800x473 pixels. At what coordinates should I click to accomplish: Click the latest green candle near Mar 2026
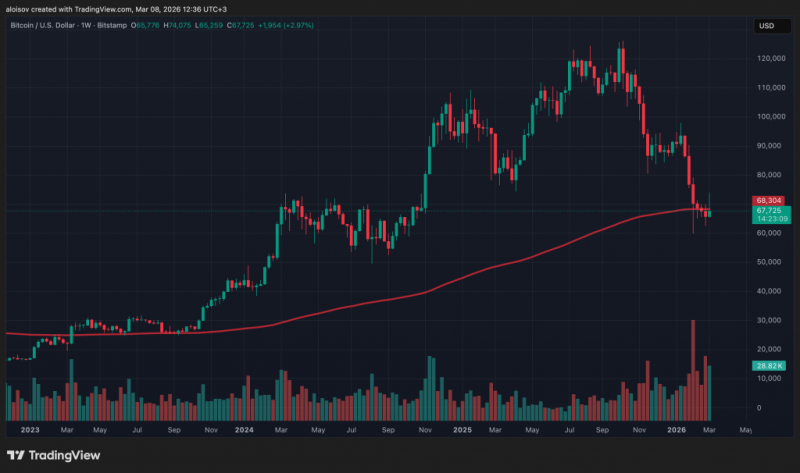709,213
